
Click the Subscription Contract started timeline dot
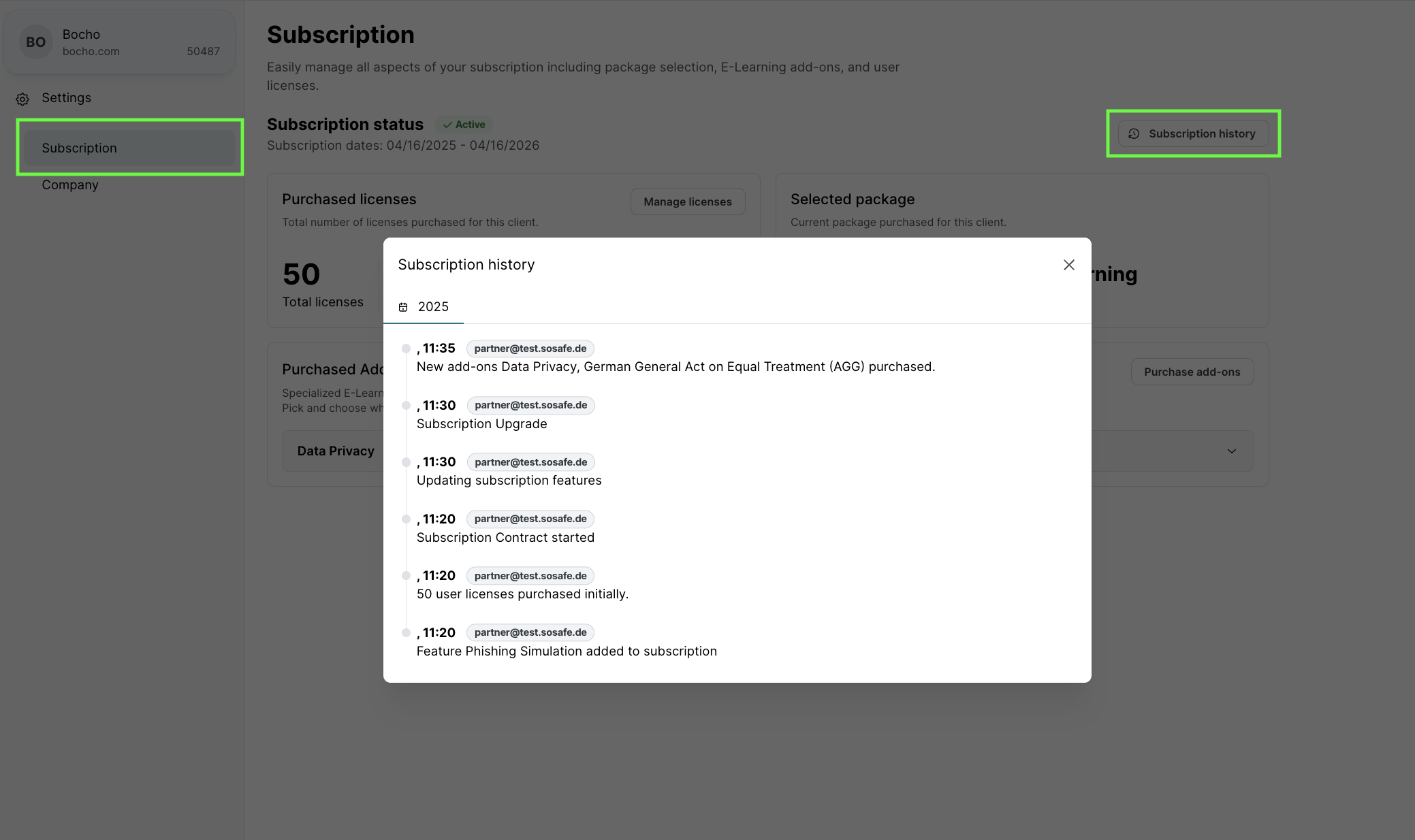pyautogui.click(x=406, y=519)
